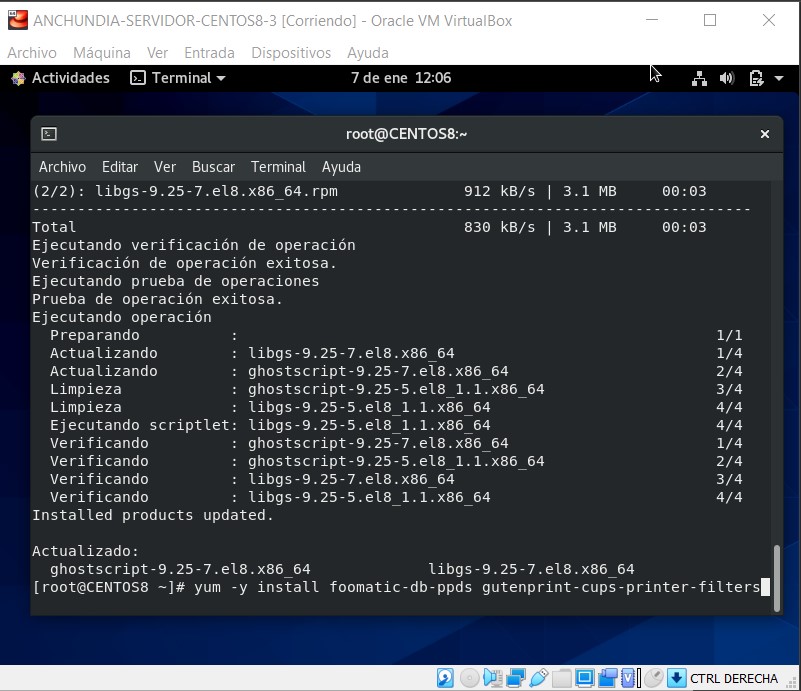Click the Actividades button in the top bar
Image resolution: width=801 pixels, height=691 pixels.
click(x=62, y=76)
